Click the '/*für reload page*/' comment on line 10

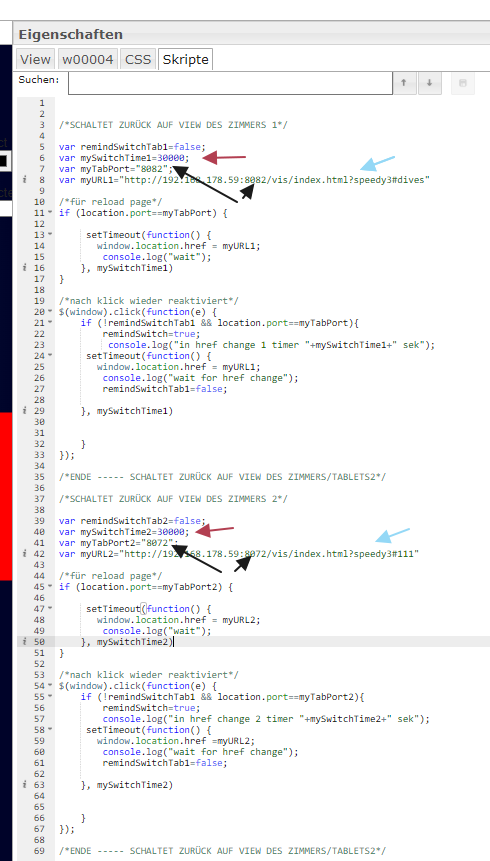(x=111, y=202)
